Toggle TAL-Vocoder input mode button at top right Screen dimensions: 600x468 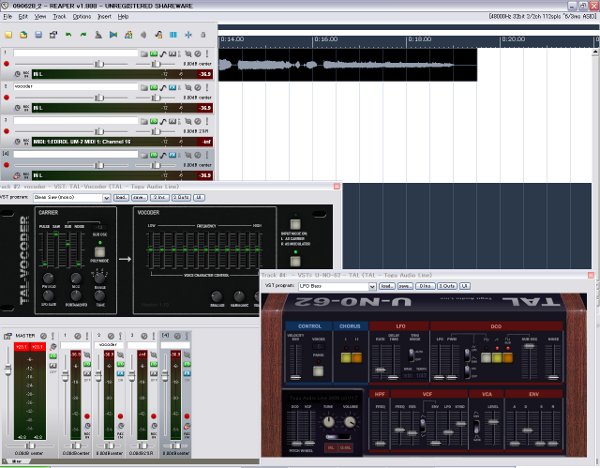click(x=295, y=224)
